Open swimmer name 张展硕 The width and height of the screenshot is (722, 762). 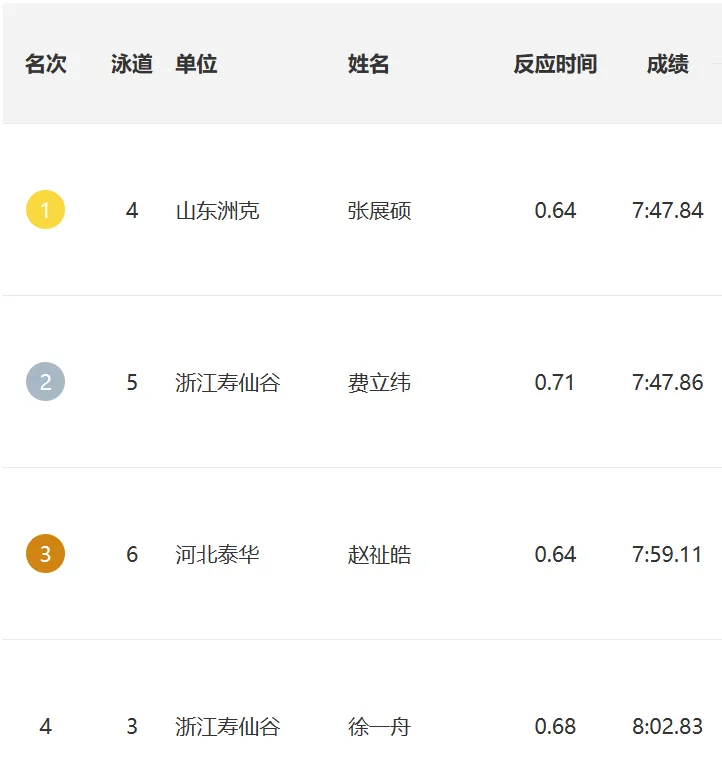point(379,210)
